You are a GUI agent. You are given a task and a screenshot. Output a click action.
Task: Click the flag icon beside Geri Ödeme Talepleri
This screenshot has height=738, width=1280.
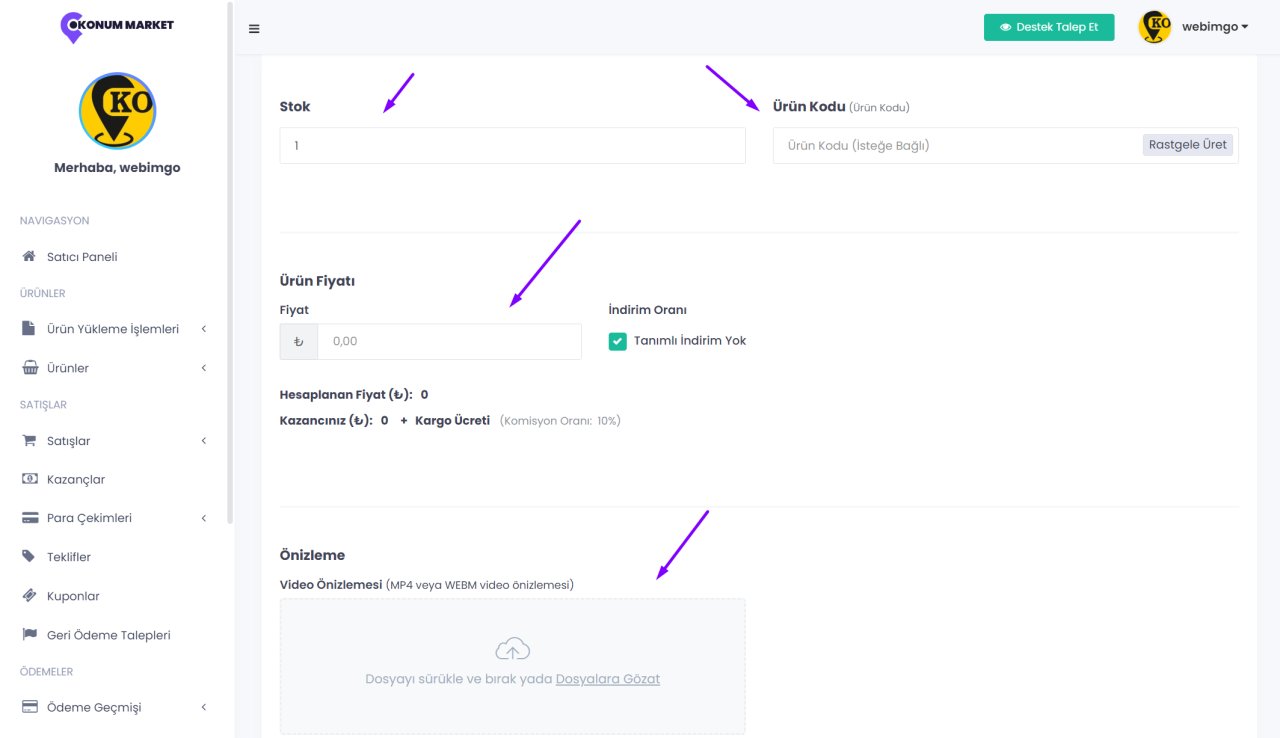click(29, 635)
